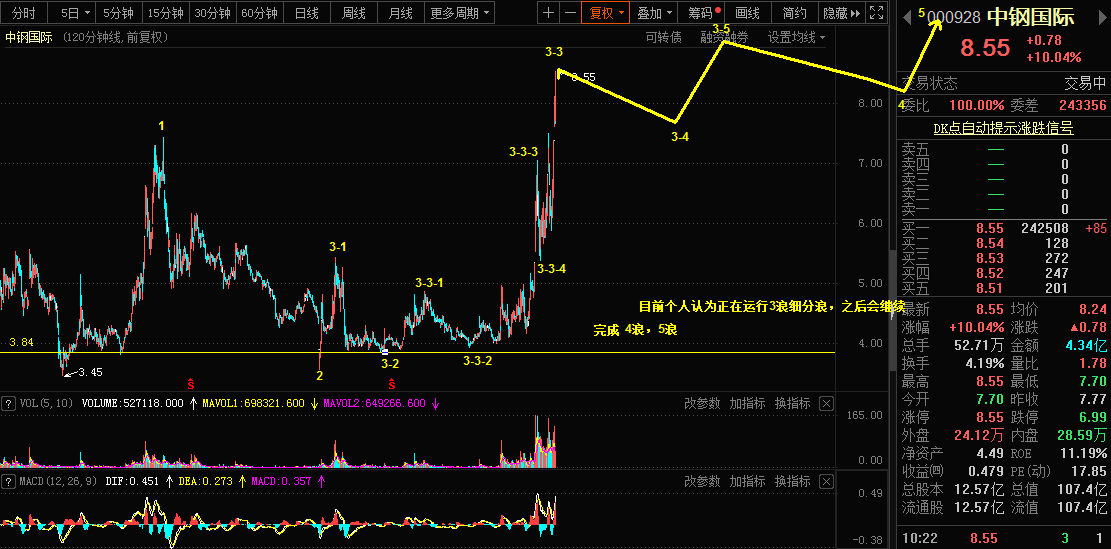Select the 买一 bid row

coord(1003,229)
